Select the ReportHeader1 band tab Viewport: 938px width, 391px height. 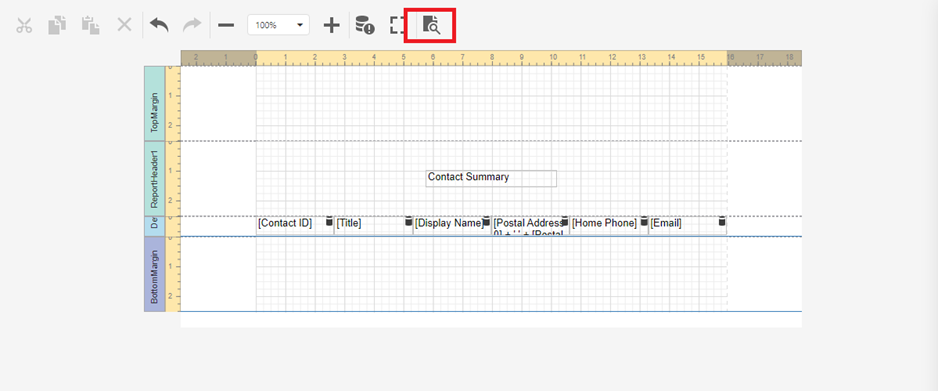[154, 179]
